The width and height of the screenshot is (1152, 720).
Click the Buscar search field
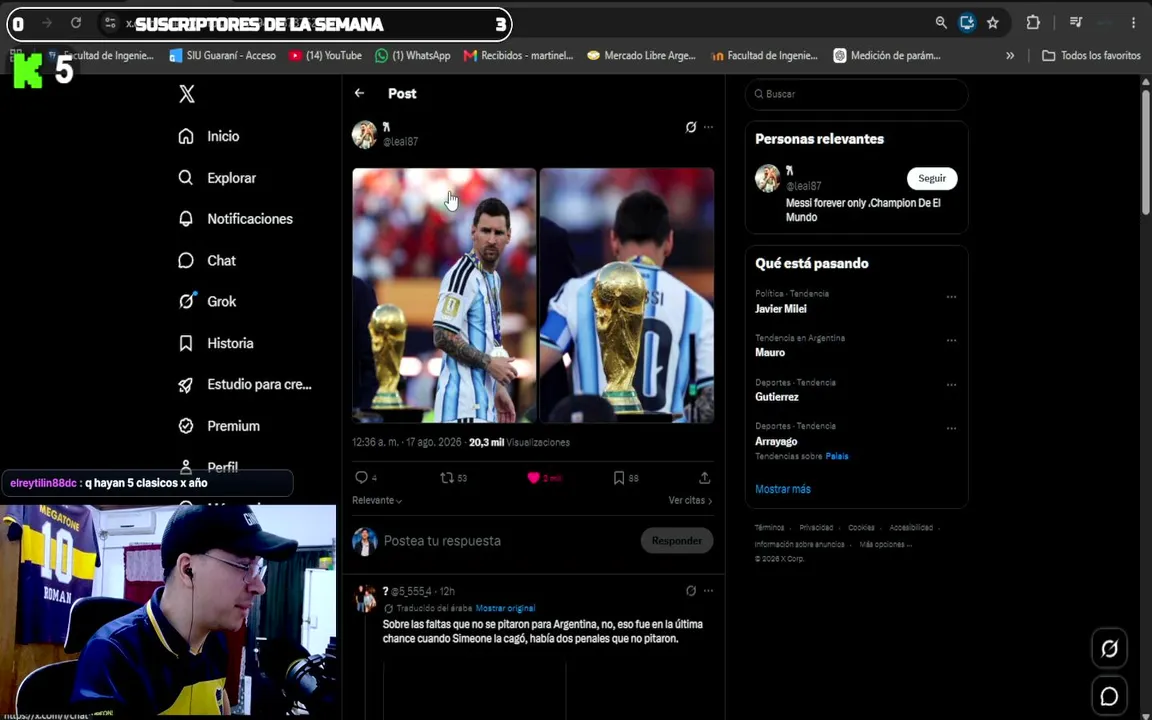857,94
